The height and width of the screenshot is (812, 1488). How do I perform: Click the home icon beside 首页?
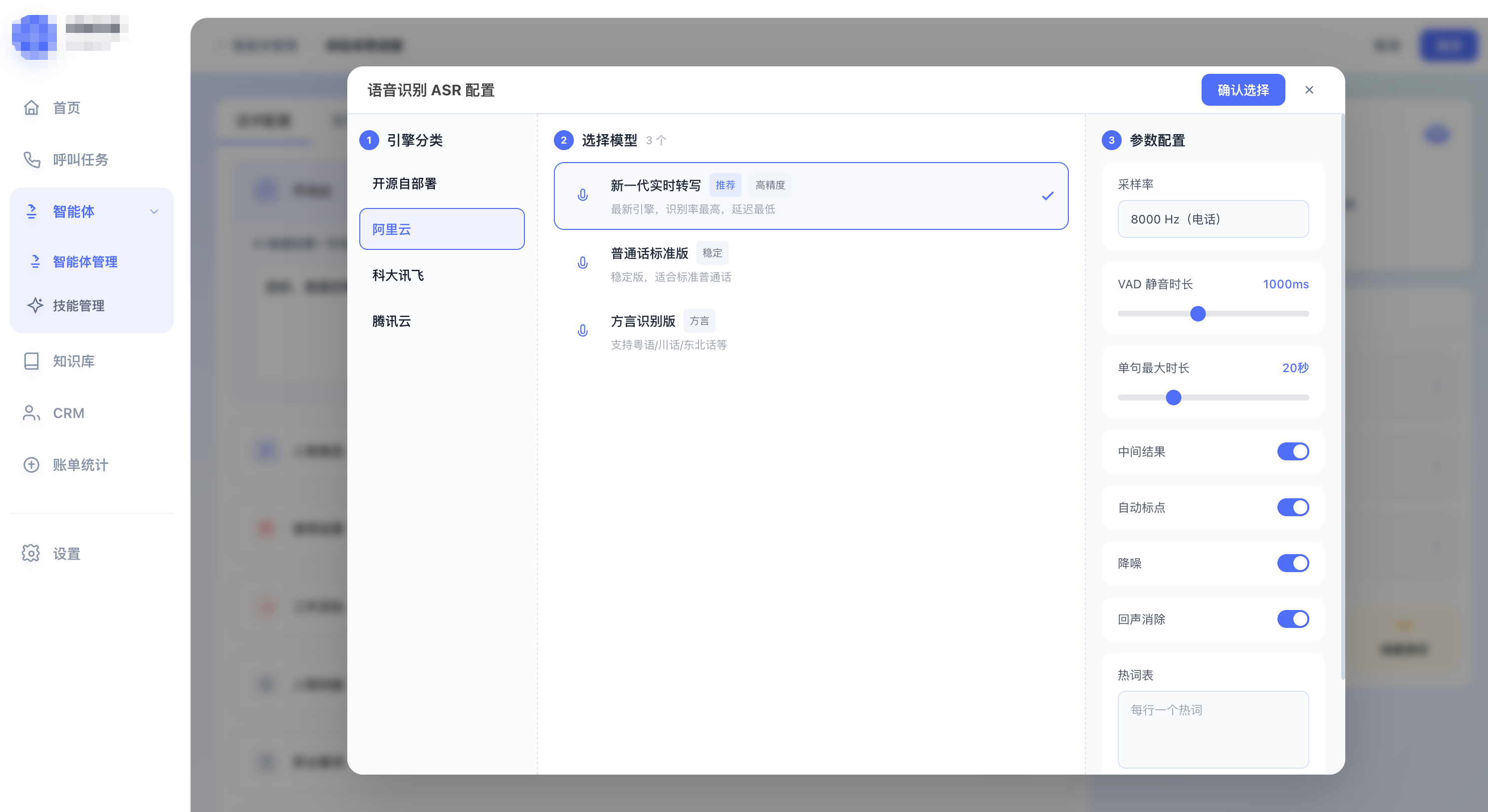tap(31, 107)
